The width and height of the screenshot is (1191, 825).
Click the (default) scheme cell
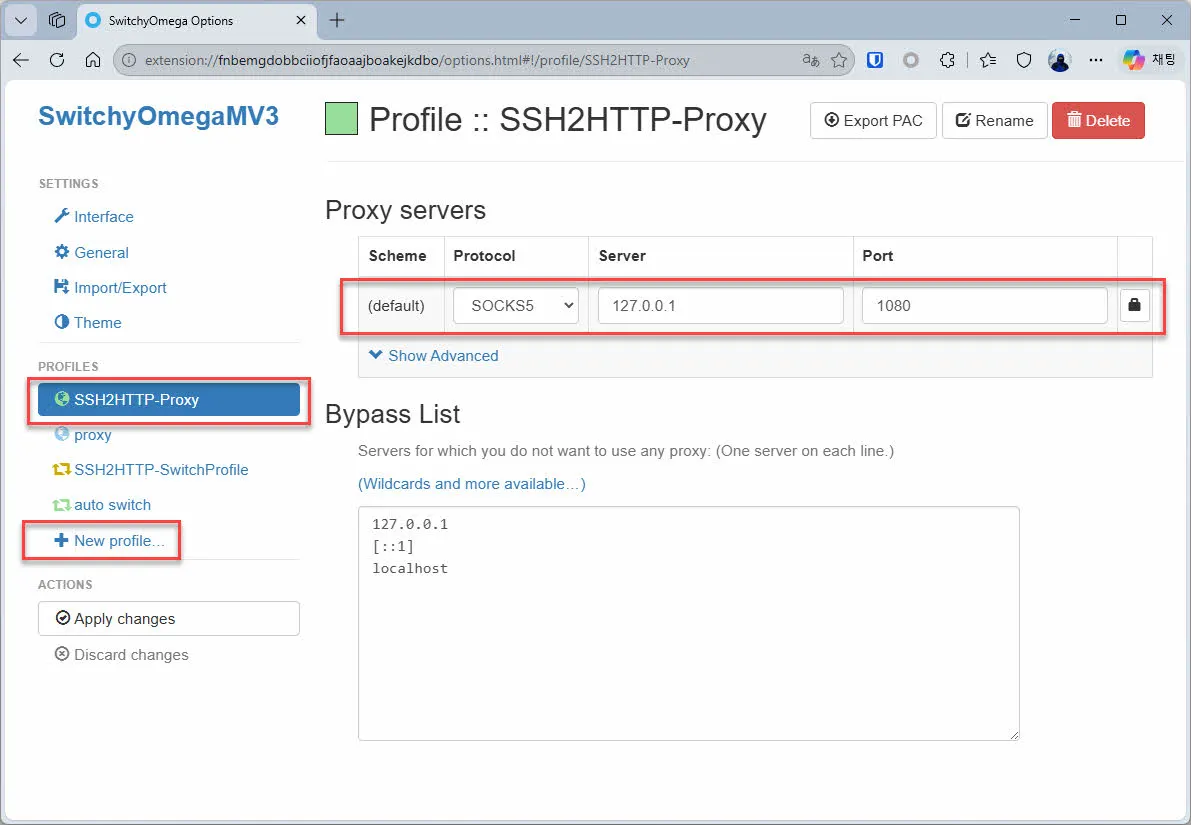pyautogui.click(x=396, y=305)
